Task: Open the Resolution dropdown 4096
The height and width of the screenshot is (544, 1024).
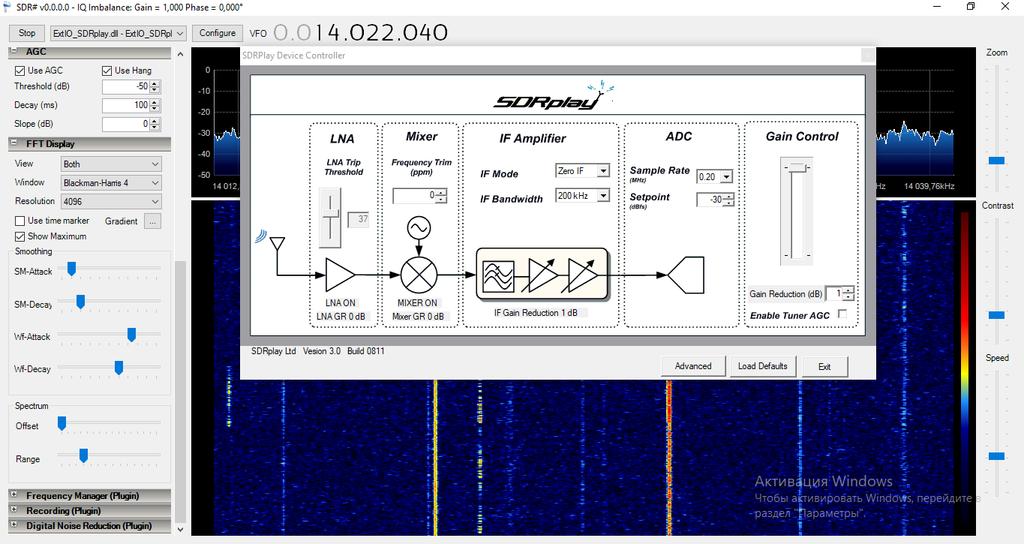Action: coord(112,202)
